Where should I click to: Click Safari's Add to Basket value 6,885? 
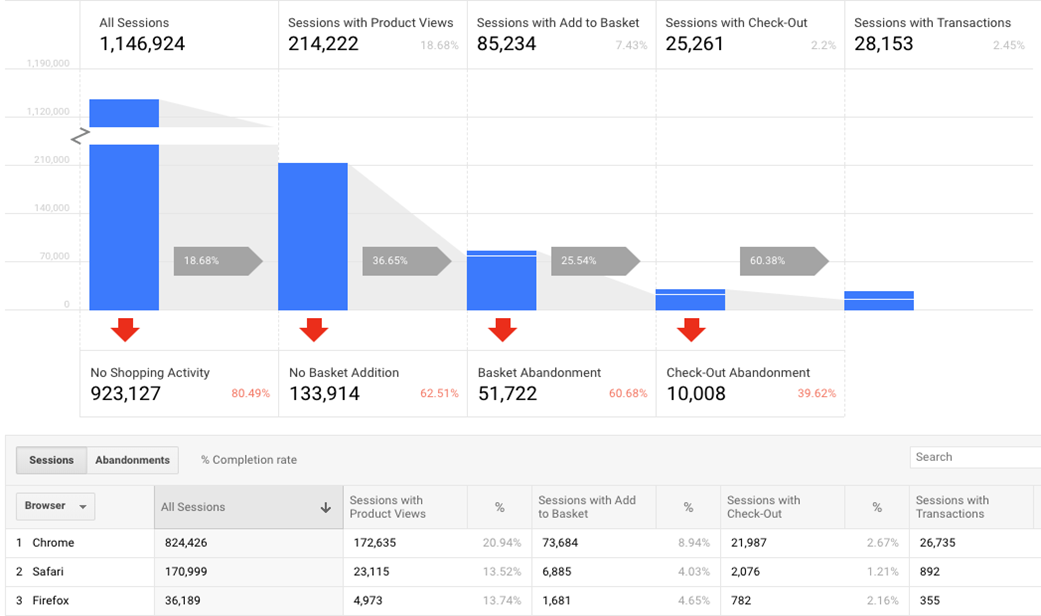click(x=556, y=572)
